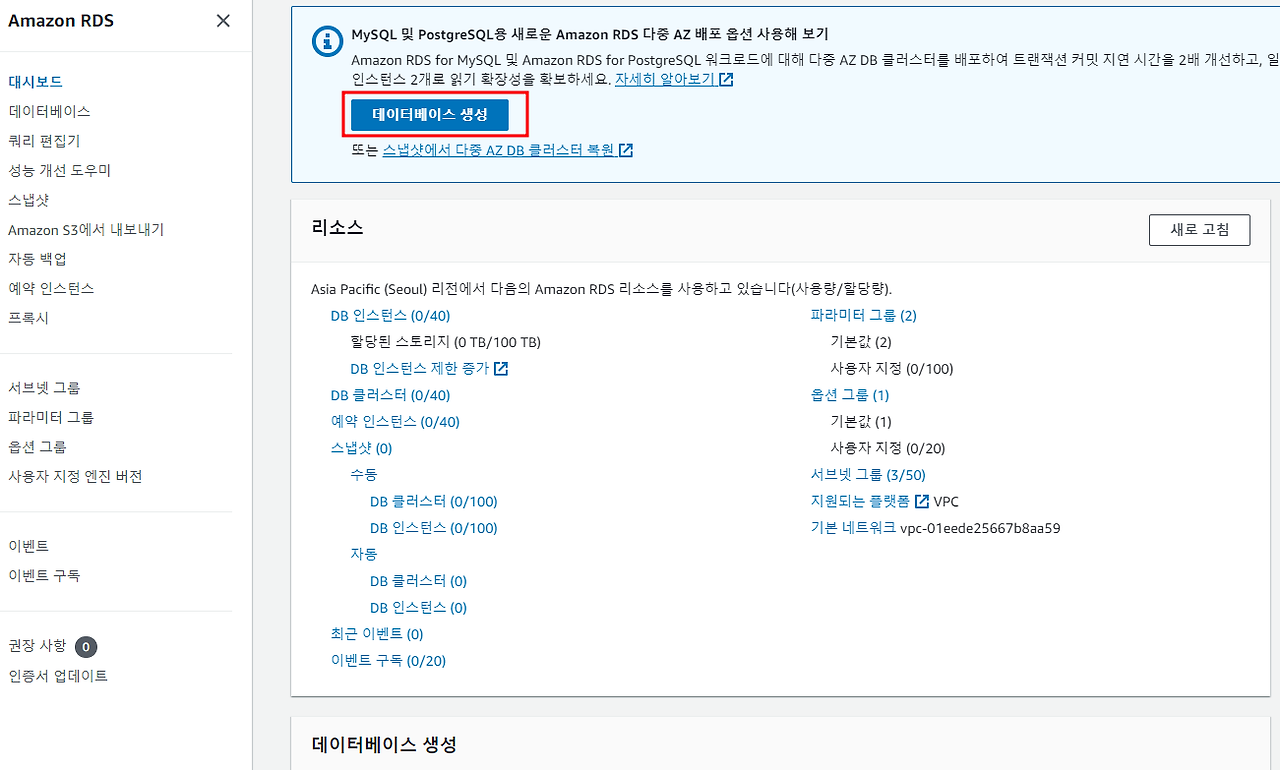Follow the 지원되는 플랫폼 link
The width and height of the screenshot is (1280, 770).
tap(870, 501)
